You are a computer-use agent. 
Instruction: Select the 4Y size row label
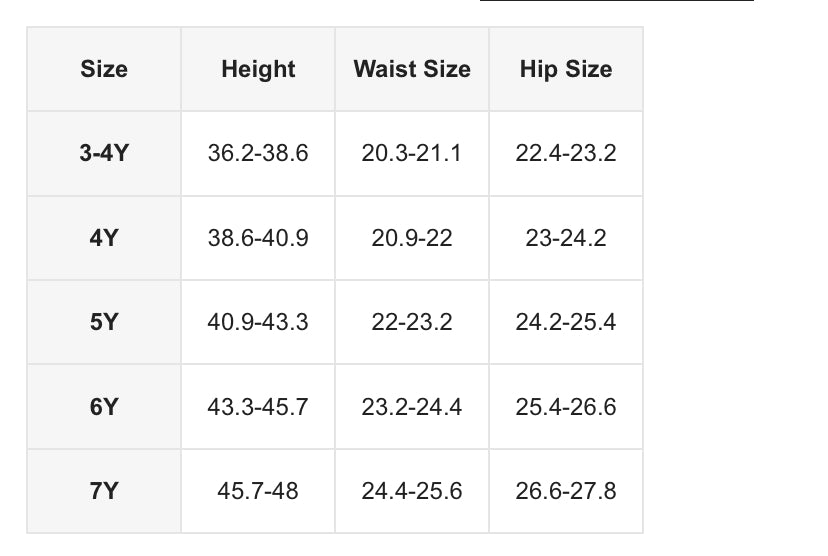(104, 239)
